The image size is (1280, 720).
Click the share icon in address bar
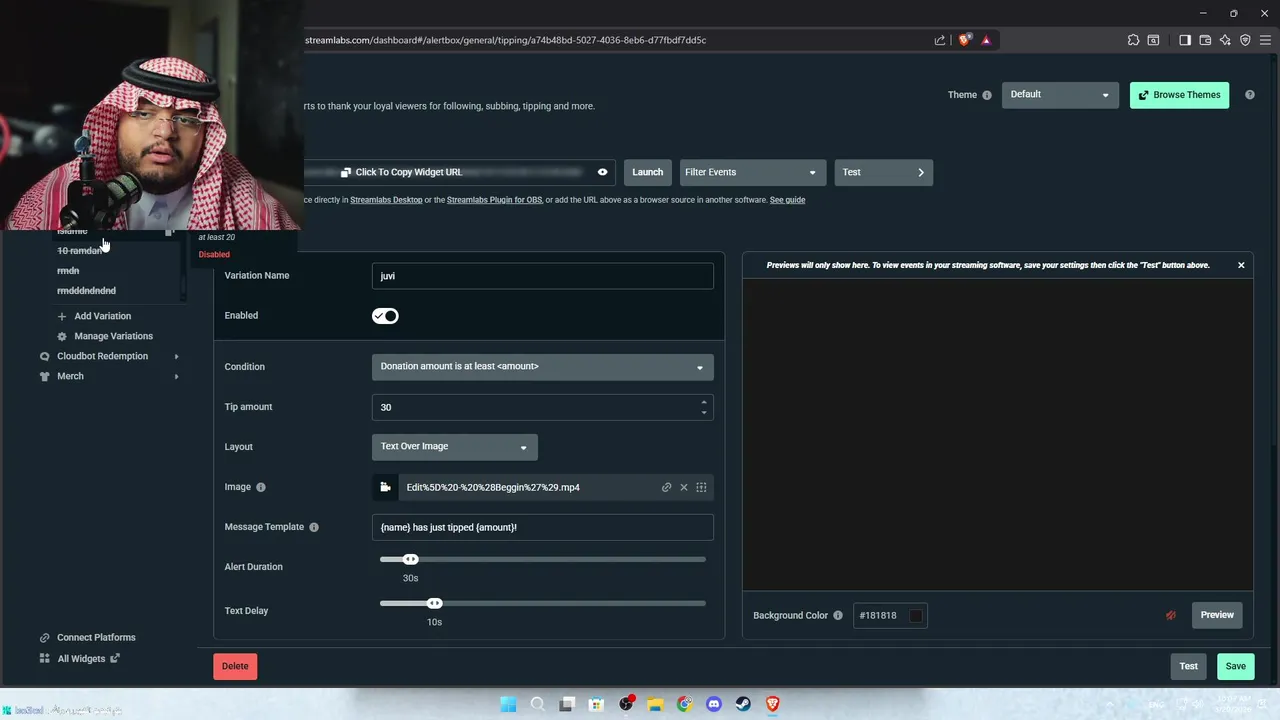(940, 40)
